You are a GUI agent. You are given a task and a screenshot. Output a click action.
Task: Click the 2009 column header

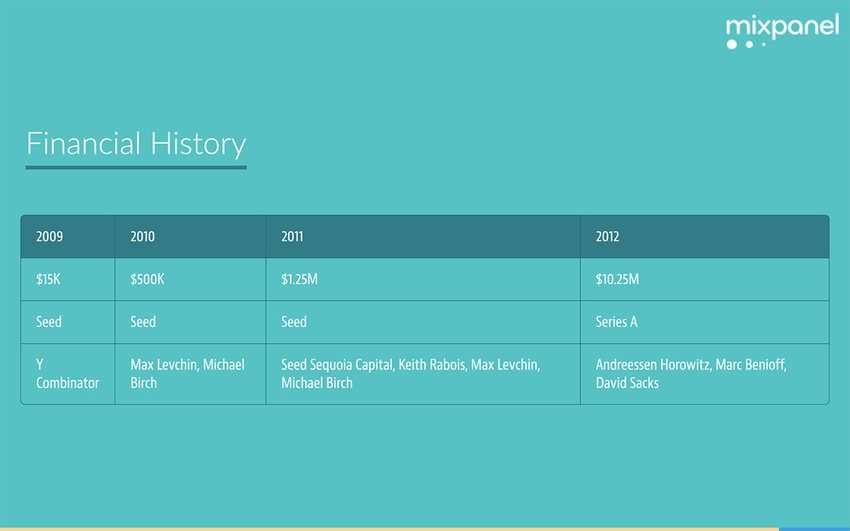68,237
